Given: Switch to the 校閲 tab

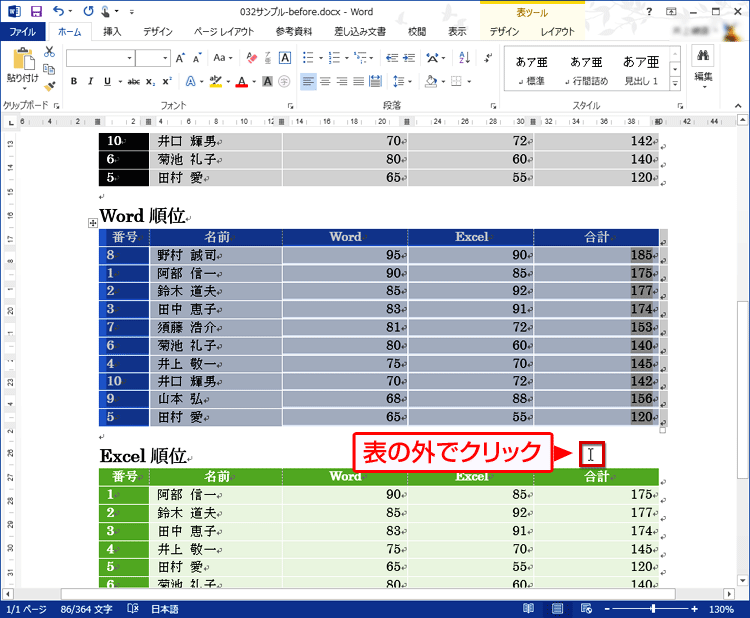Looking at the screenshot, I should pyautogui.click(x=417, y=32).
